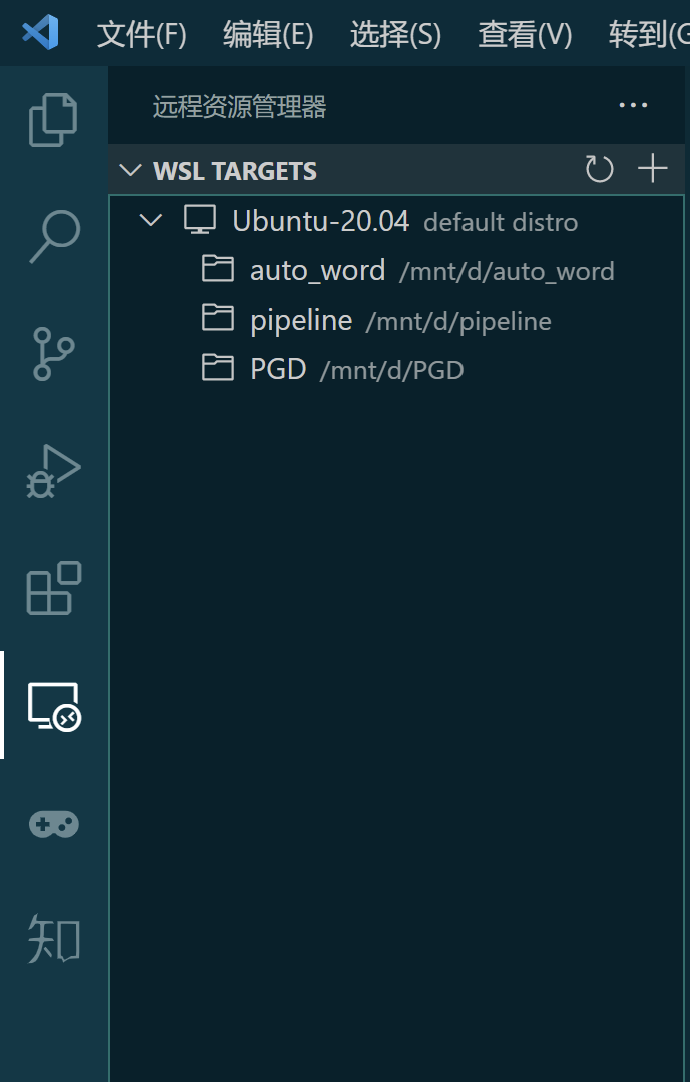690x1082 pixels.
Task: Collapse the Ubuntu-20.04 distro tree
Action: [x=149, y=221]
